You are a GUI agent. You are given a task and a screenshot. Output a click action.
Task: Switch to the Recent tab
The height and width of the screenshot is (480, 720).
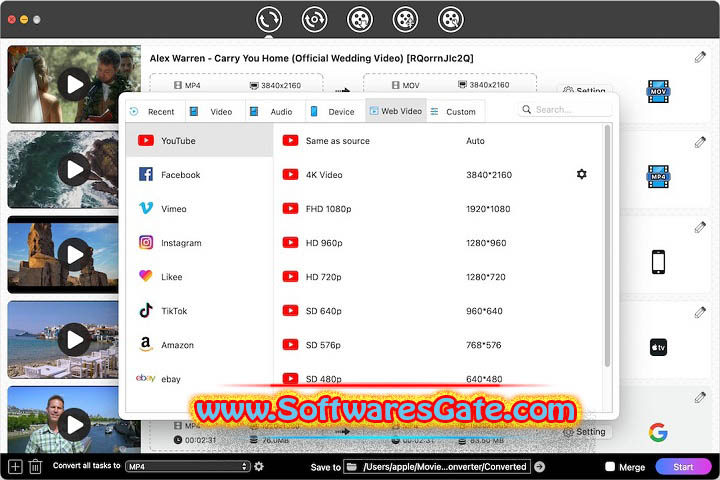click(155, 112)
